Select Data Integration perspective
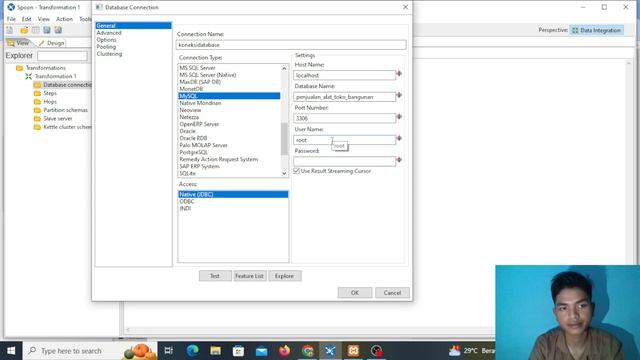The image size is (640, 360). pyautogui.click(x=597, y=30)
